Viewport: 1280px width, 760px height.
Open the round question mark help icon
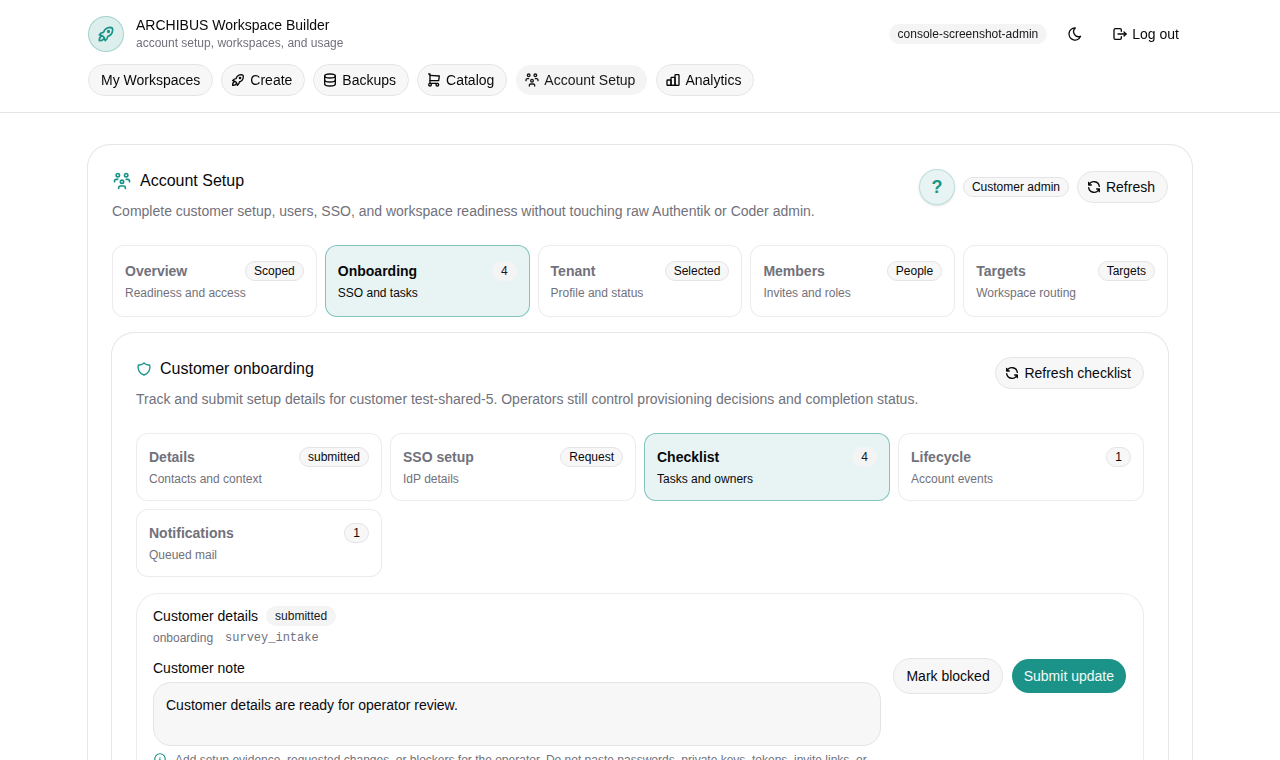click(x=936, y=187)
